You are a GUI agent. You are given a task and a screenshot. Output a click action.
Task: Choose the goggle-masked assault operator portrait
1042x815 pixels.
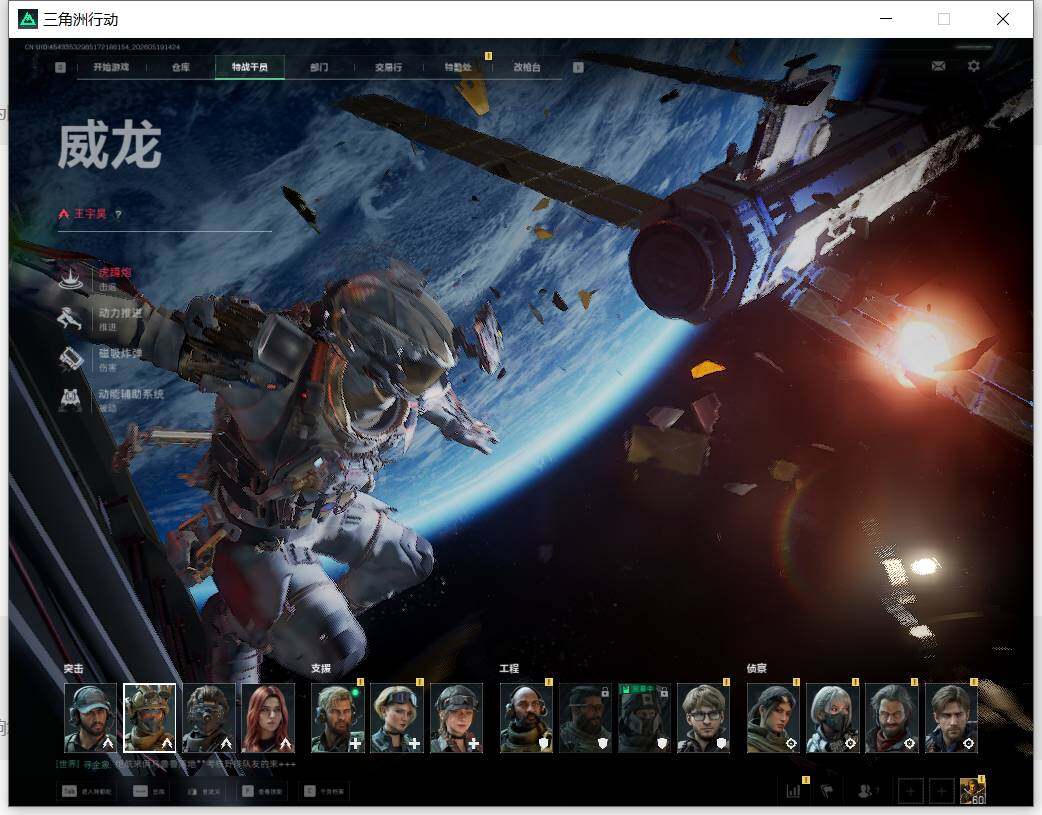coord(209,718)
